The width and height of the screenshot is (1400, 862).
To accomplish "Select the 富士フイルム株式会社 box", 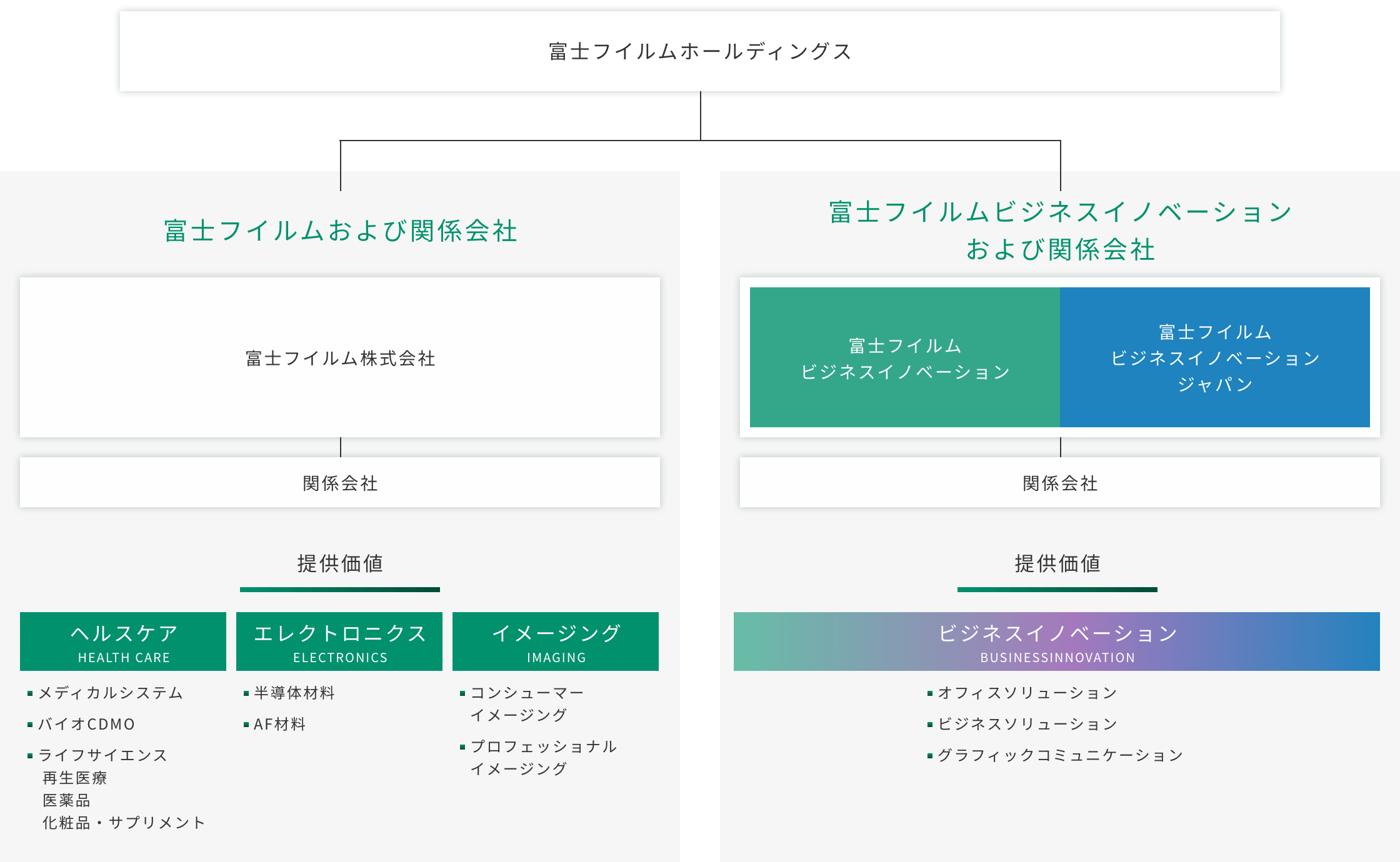I will point(340,358).
